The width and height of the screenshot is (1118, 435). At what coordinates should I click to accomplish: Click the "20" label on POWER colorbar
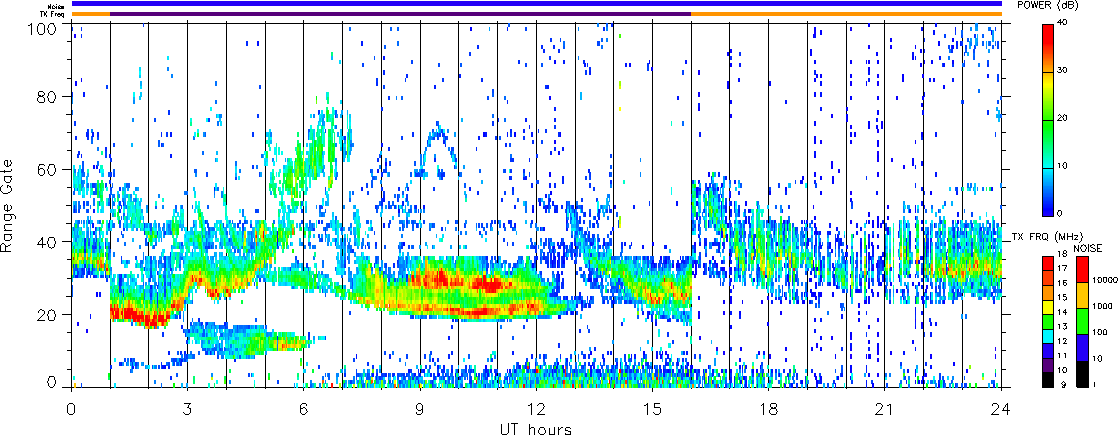1062,118
